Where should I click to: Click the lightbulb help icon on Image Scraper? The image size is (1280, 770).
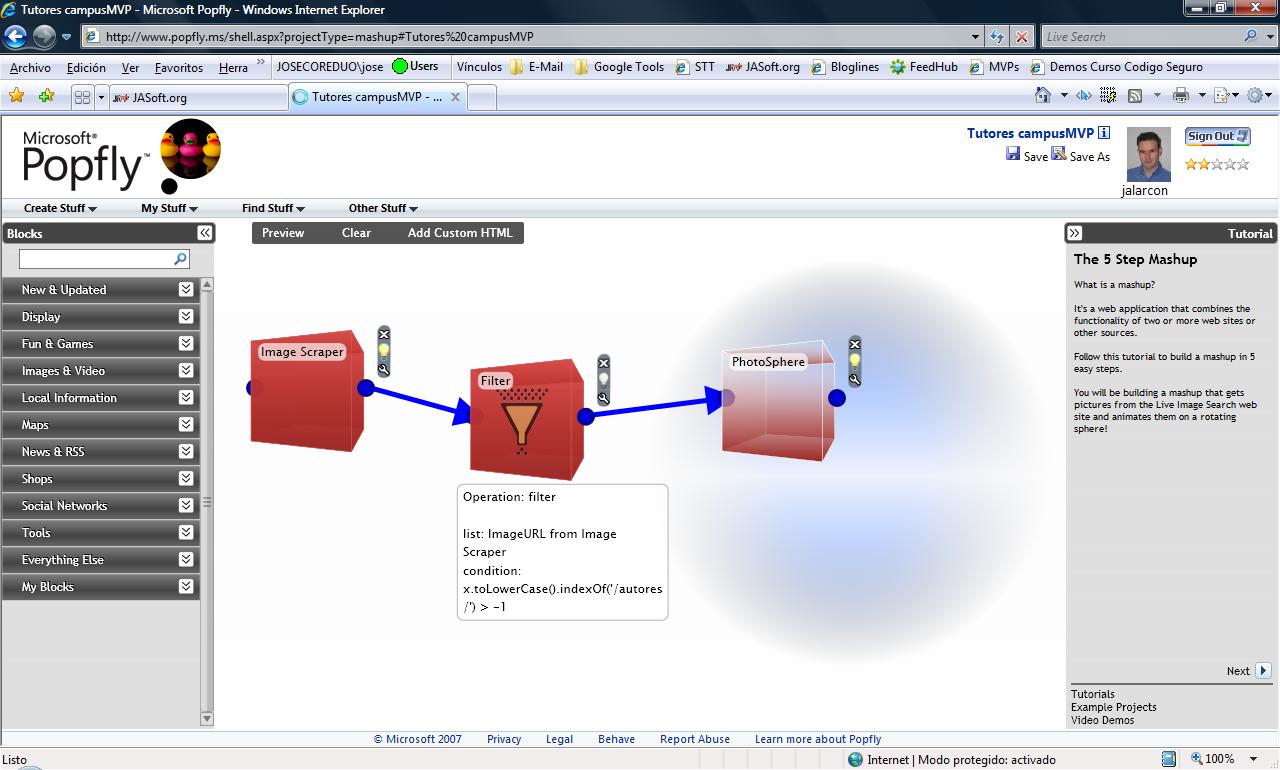[384, 351]
